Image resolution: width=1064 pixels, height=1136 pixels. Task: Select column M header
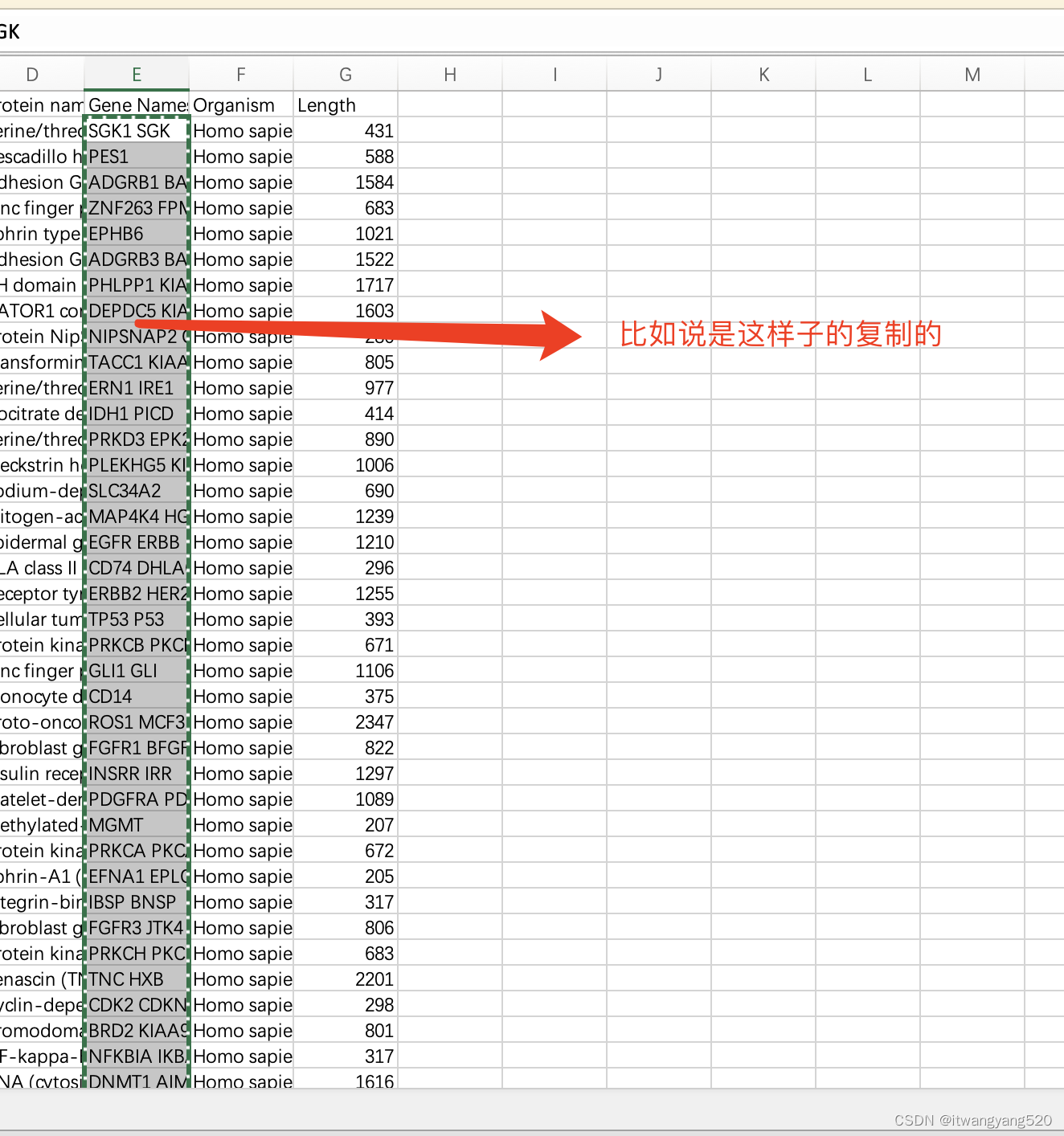972,75
